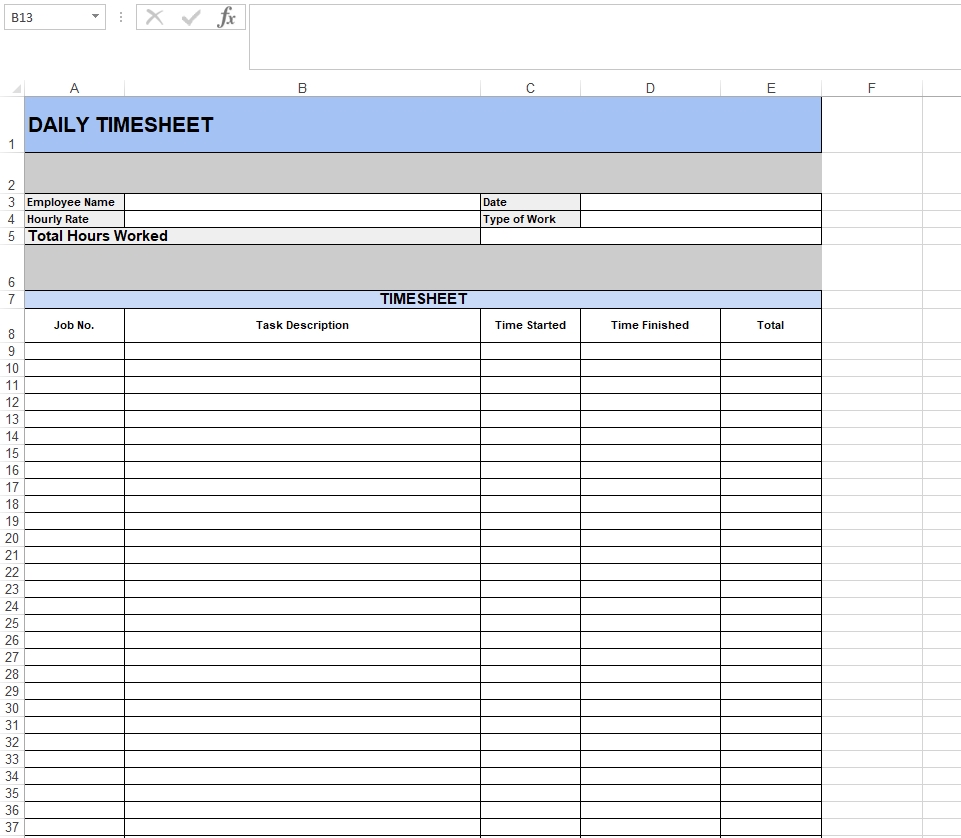Select column B header
The height and width of the screenshot is (838, 961).
302,88
